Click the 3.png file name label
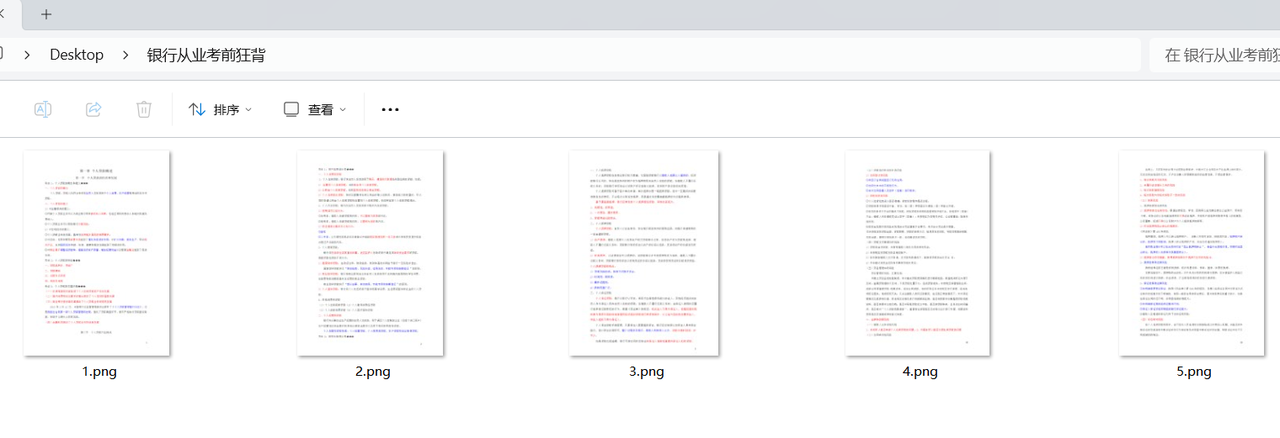This screenshot has width=1280, height=438. click(647, 372)
